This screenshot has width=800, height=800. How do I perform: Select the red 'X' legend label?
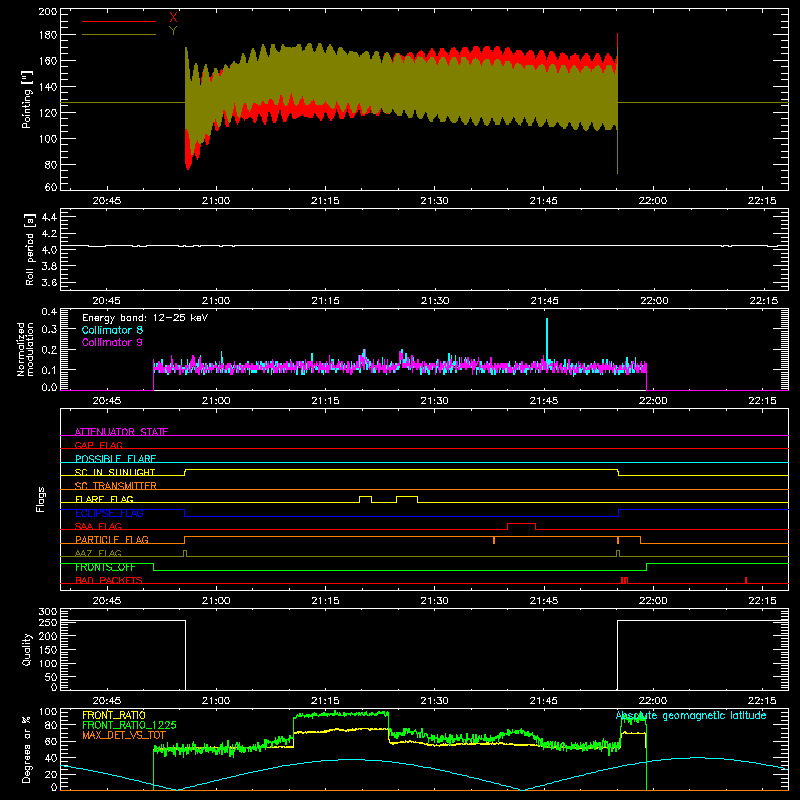tap(173, 18)
